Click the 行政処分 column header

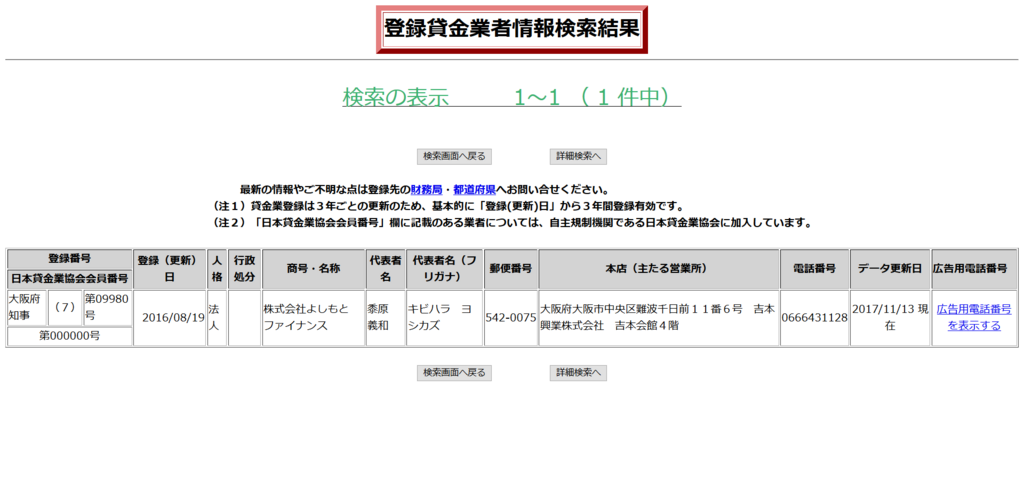click(x=244, y=269)
